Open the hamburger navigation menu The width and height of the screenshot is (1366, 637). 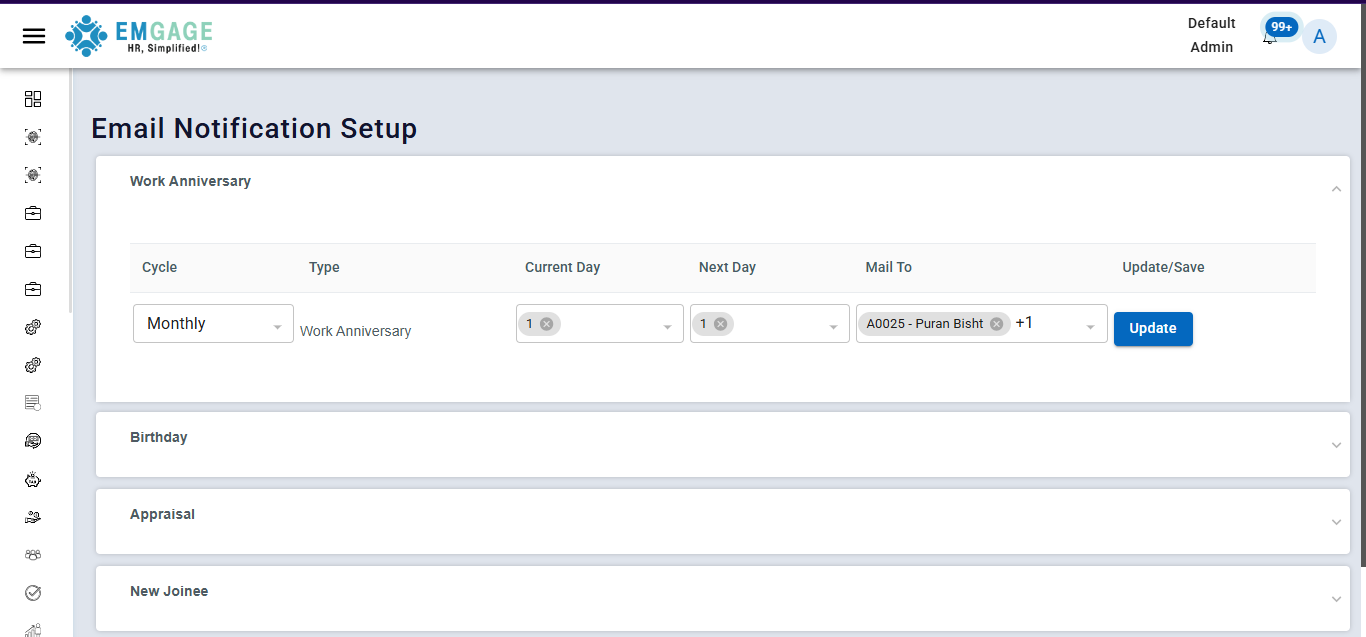(x=34, y=36)
